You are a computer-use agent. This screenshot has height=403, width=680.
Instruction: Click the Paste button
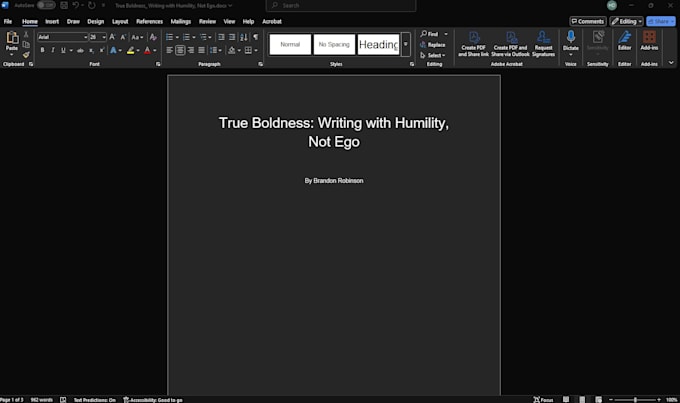(x=12, y=43)
